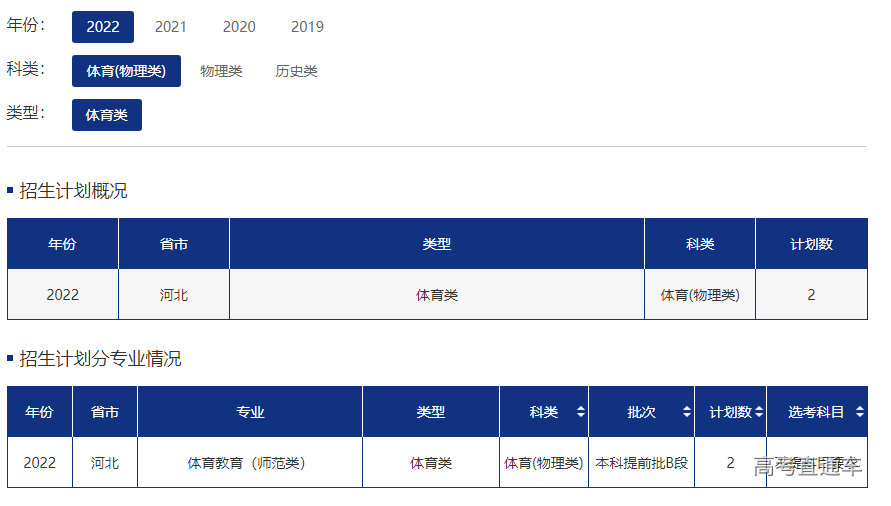891x506 pixels.
Task: Click the 省市 header in the major table
Action: pos(105,412)
